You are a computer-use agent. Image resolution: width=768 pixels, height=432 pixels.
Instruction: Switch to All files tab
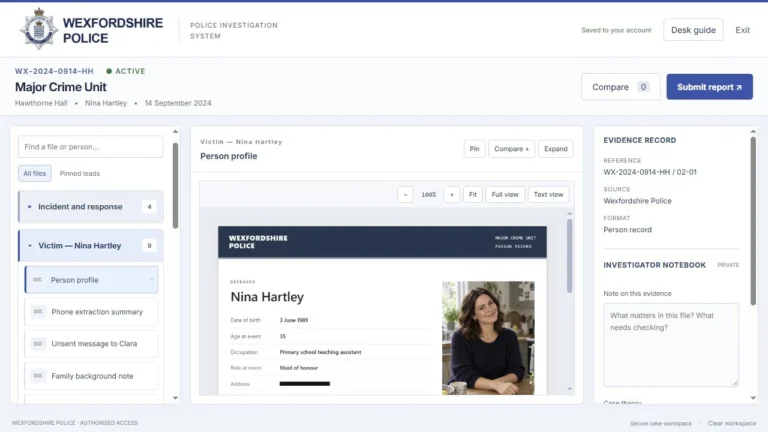(x=35, y=173)
